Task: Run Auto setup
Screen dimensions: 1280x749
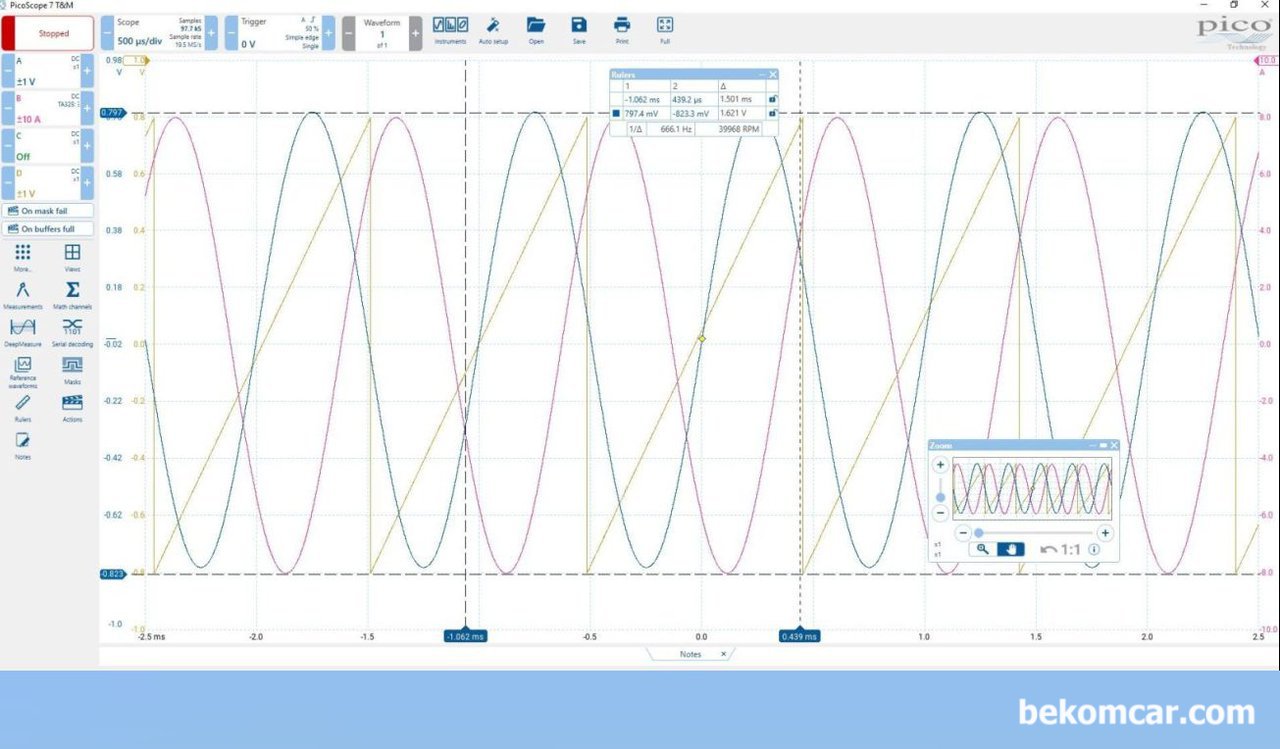Action: click(x=493, y=30)
